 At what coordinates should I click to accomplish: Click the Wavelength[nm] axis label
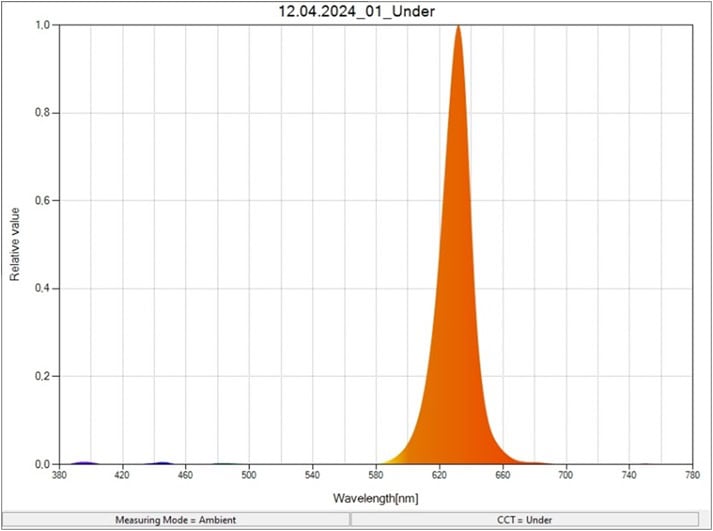click(375, 497)
